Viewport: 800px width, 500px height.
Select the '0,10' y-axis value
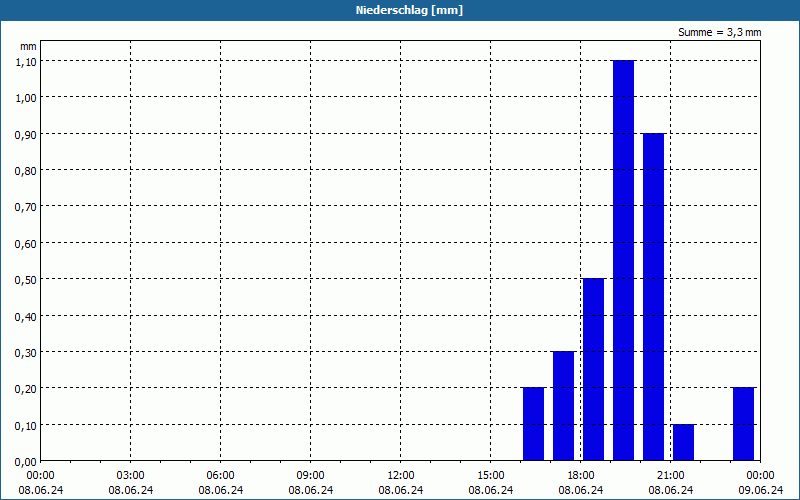(26, 426)
